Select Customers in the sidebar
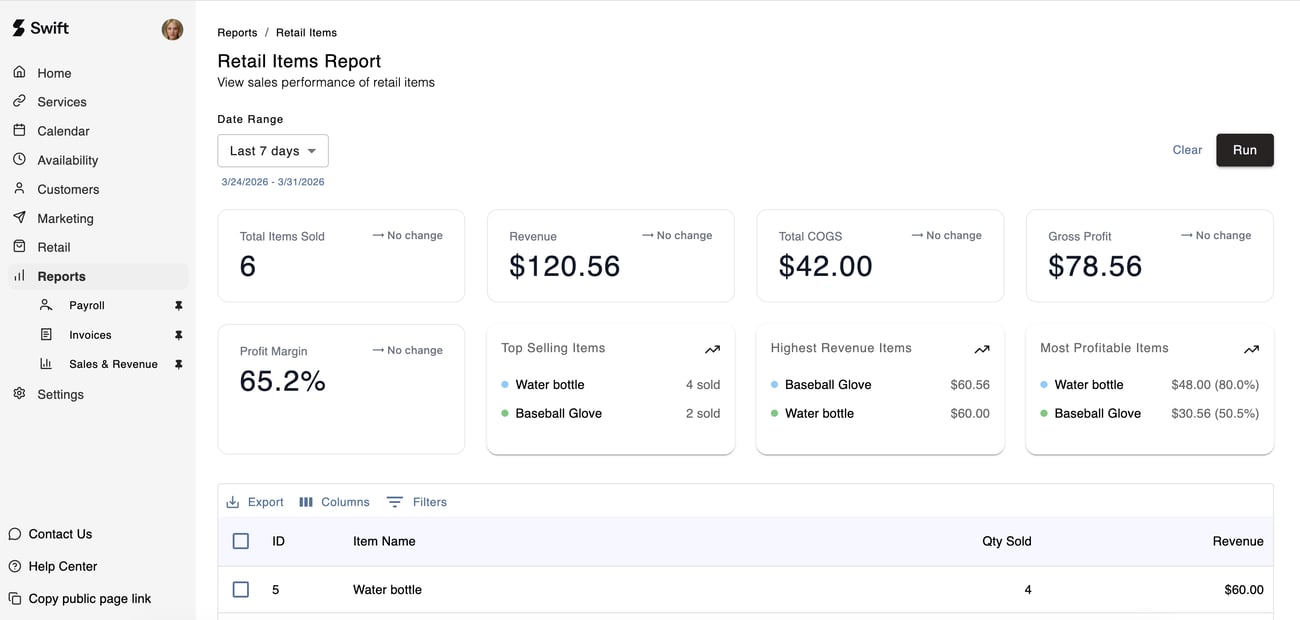 coord(68,189)
